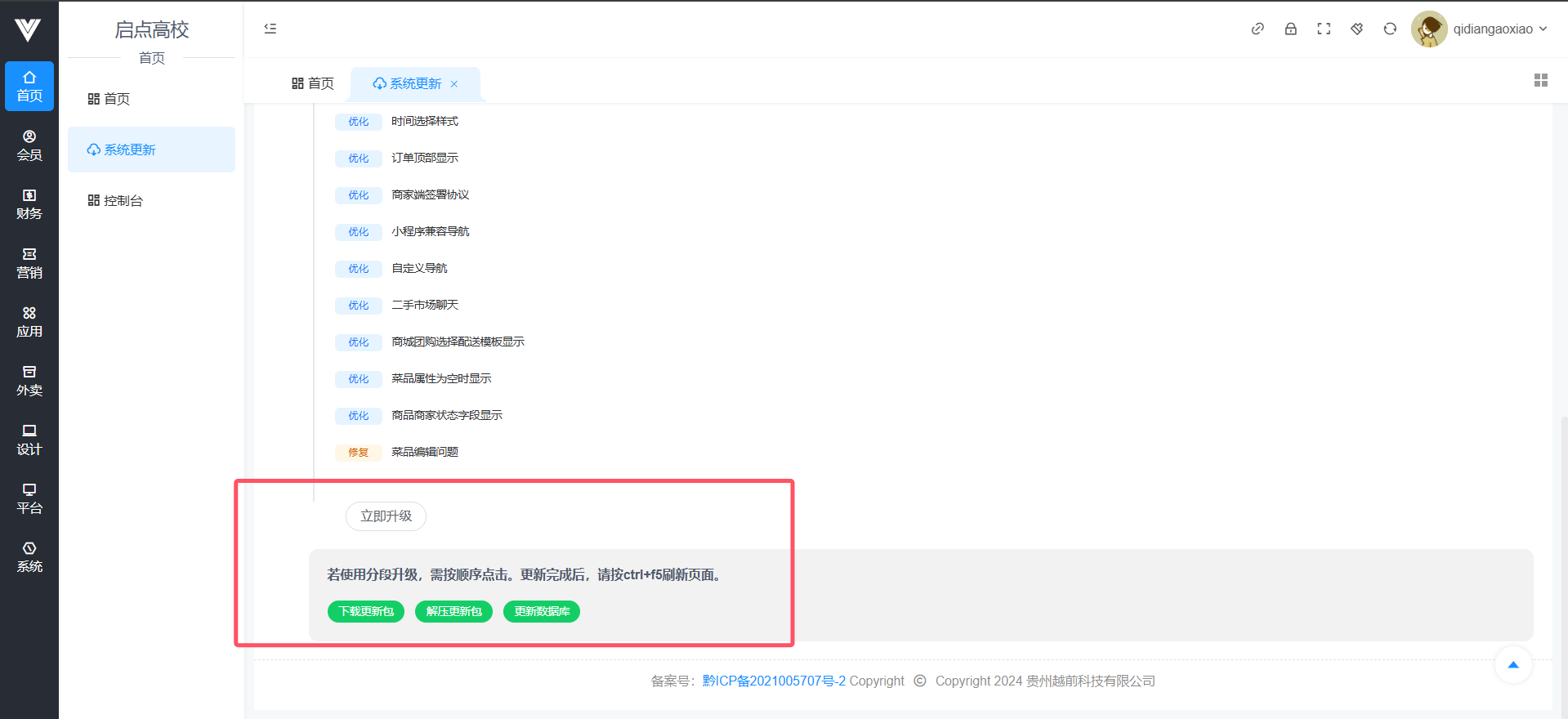Click the theme settings icon
1568x719 pixels.
1356,29
